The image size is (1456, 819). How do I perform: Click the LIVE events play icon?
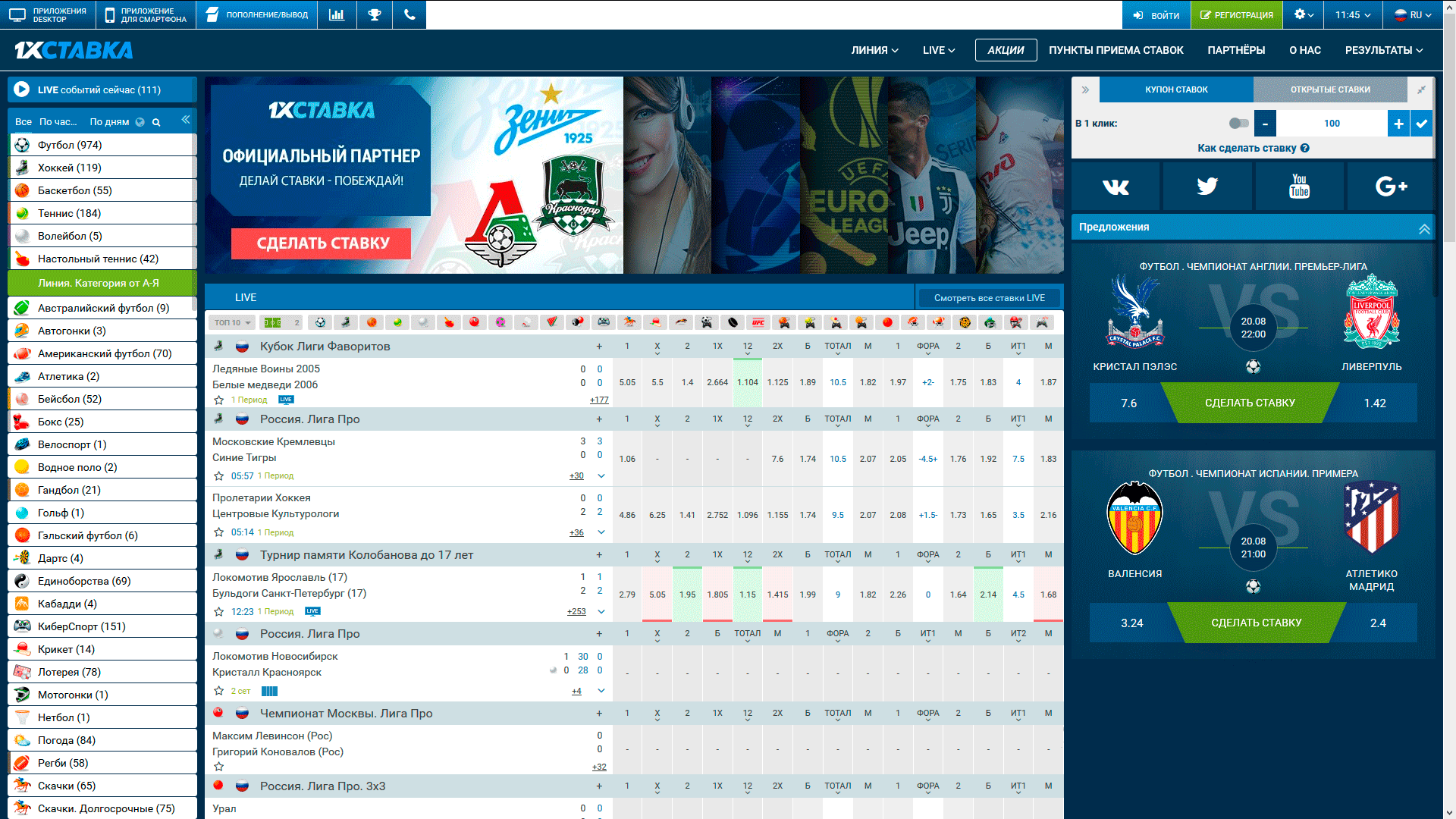pyautogui.click(x=22, y=89)
